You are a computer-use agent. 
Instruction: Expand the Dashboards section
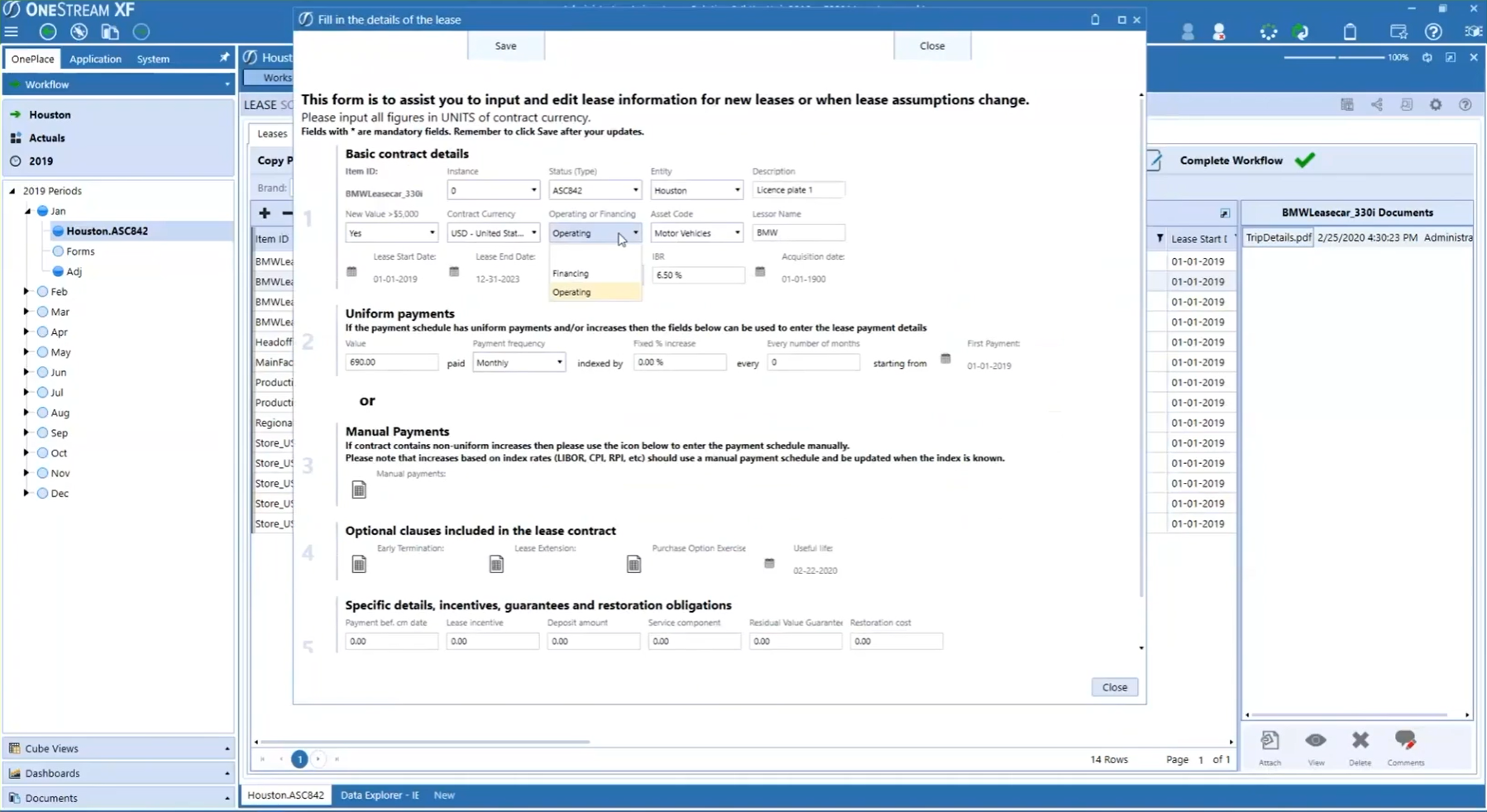(118, 773)
